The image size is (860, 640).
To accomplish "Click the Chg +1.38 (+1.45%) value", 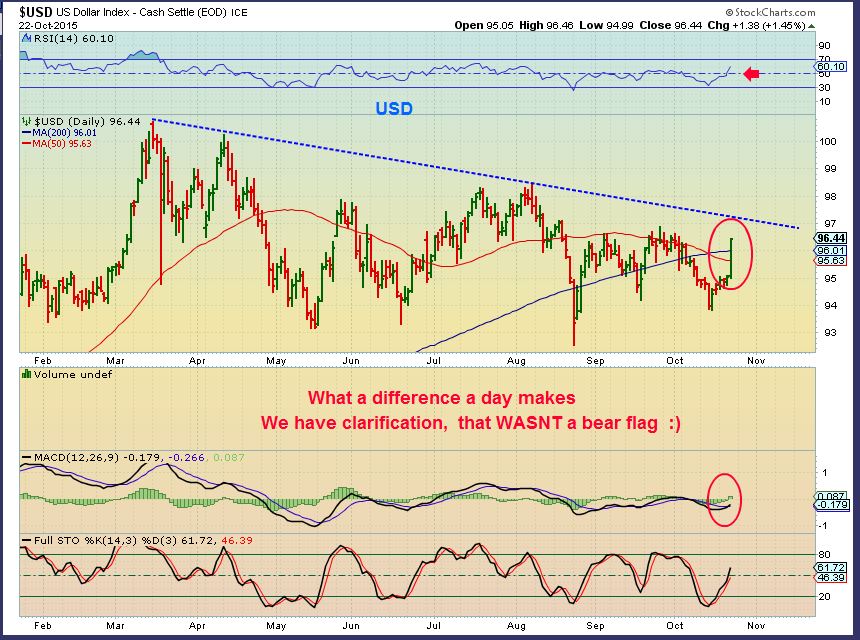I will coord(756,25).
